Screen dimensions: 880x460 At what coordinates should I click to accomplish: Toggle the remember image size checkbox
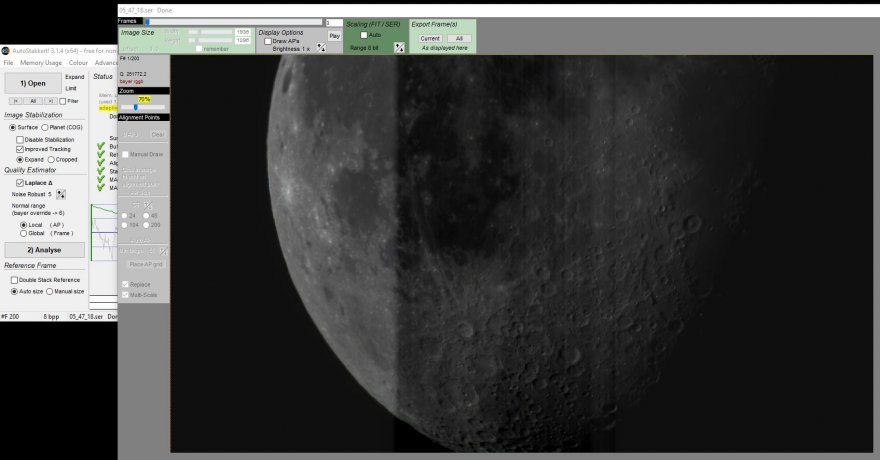(199, 49)
